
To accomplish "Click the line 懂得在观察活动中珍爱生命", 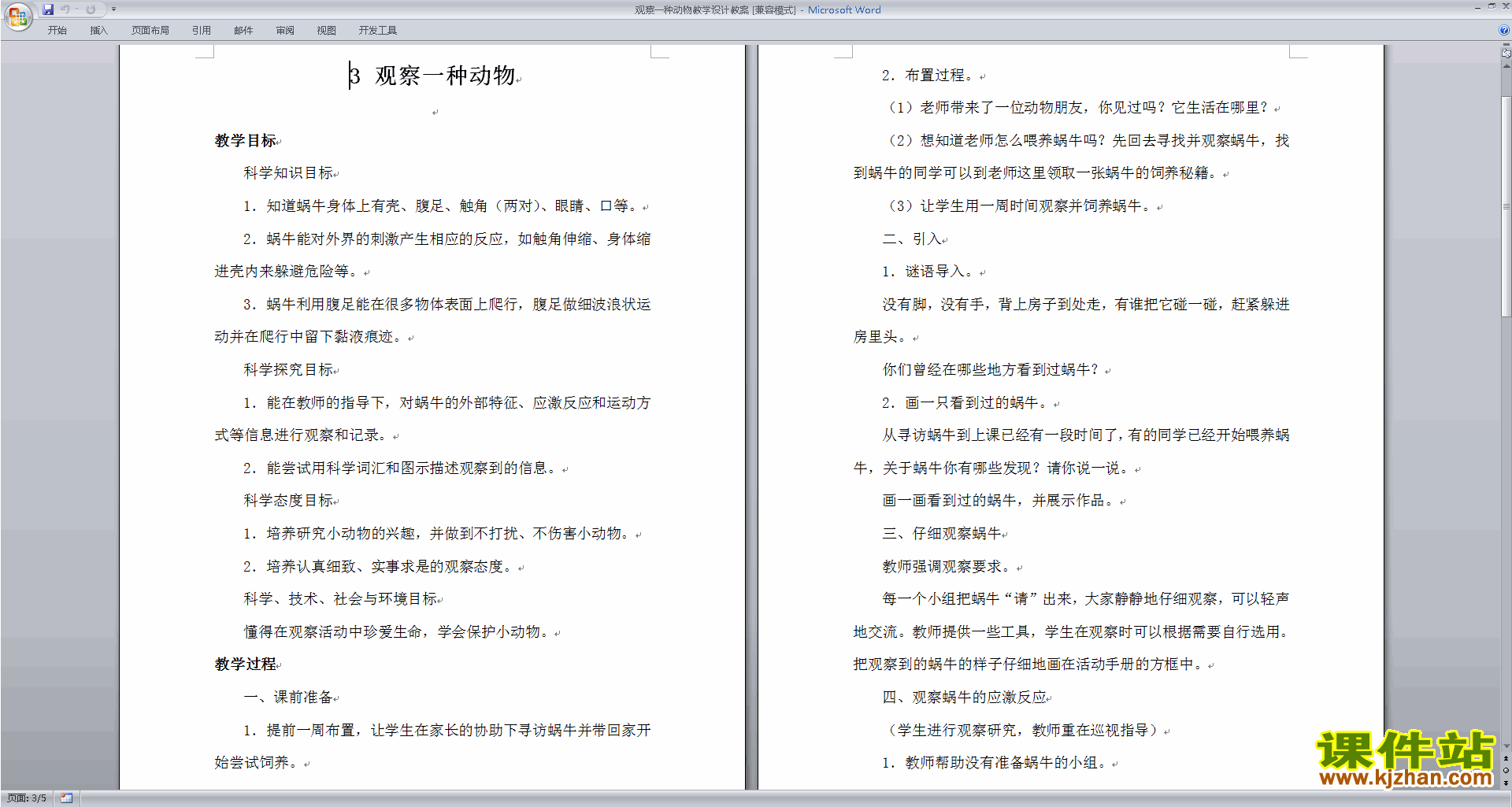I will point(396,632).
